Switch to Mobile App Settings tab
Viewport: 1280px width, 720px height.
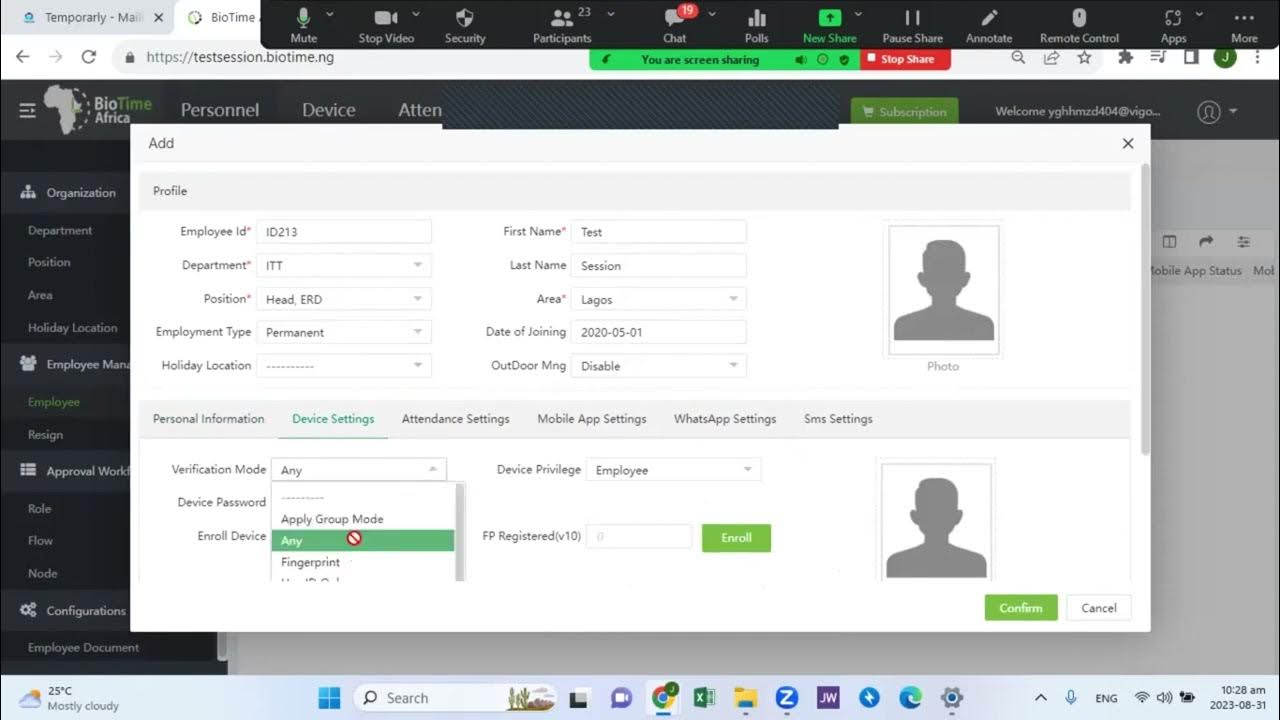point(592,419)
